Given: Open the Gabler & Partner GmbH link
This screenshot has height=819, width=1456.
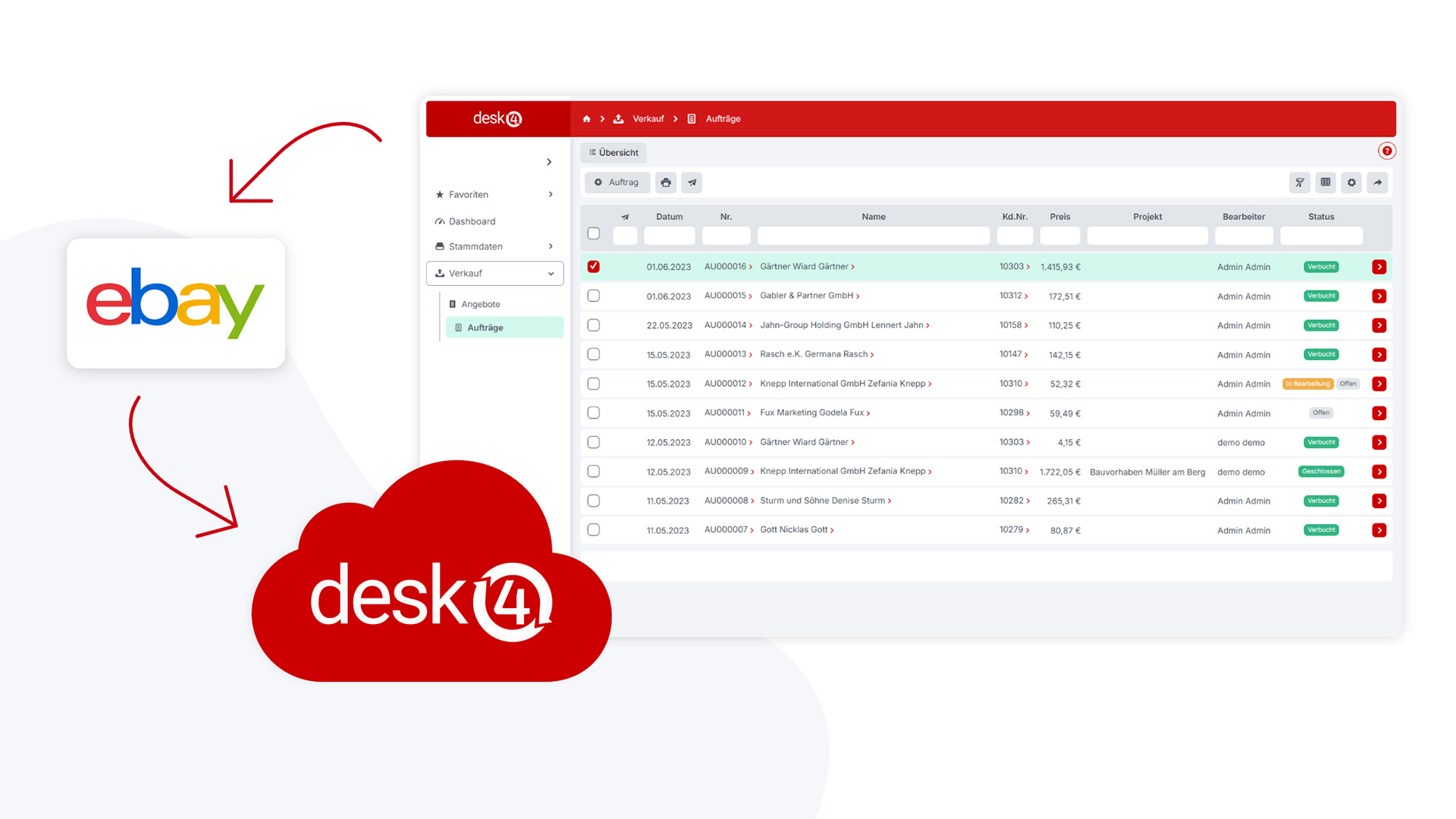Looking at the screenshot, I should [x=807, y=296].
